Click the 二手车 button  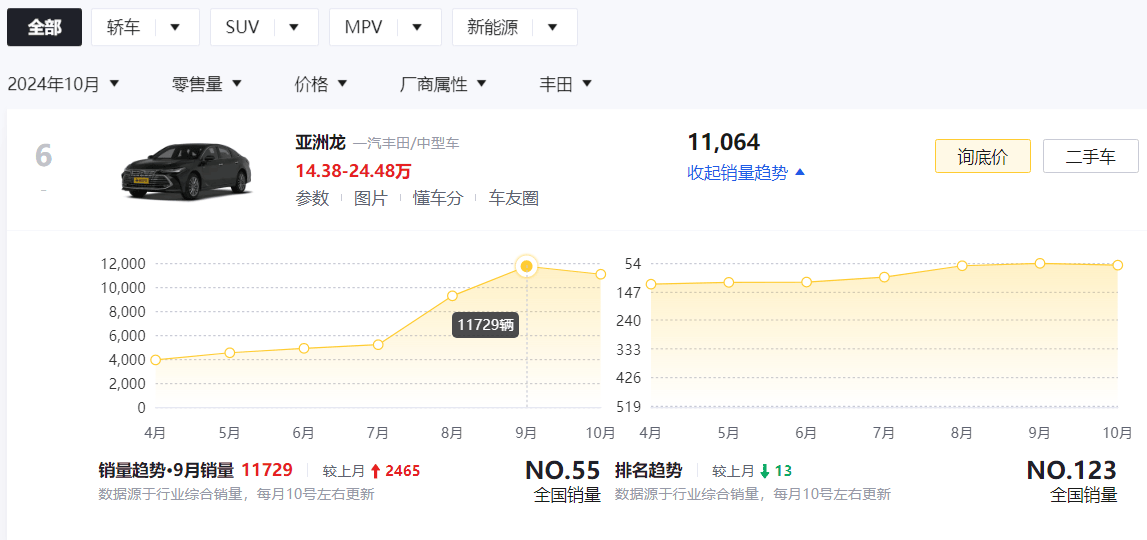[1090, 156]
